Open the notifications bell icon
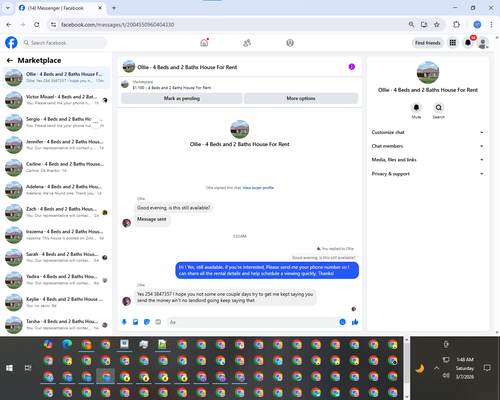500x400 pixels. pyautogui.click(x=468, y=43)
